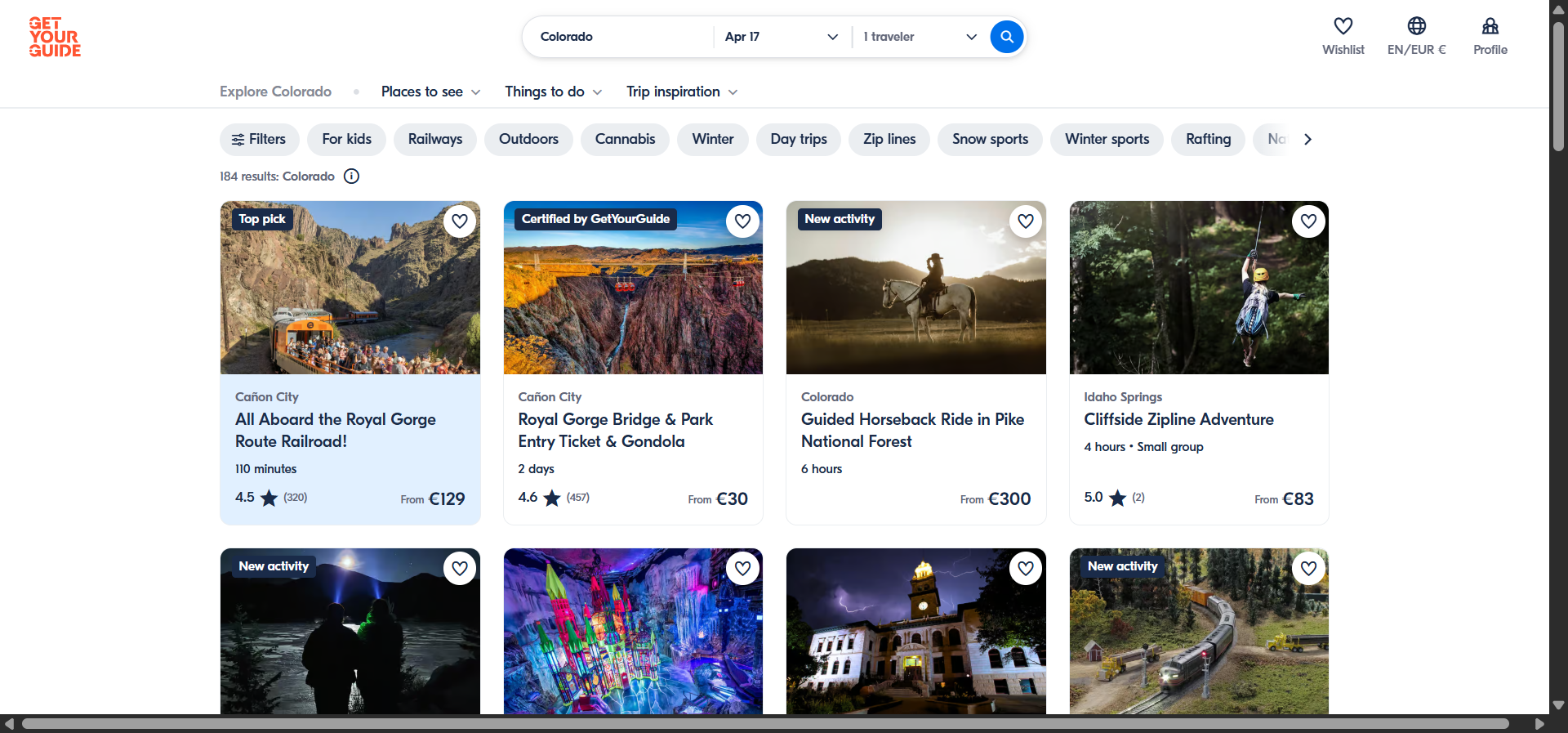The width and height of the screenshot is (1568, 733).
Task: Show info about 184 results
Action: coord(351,177)
